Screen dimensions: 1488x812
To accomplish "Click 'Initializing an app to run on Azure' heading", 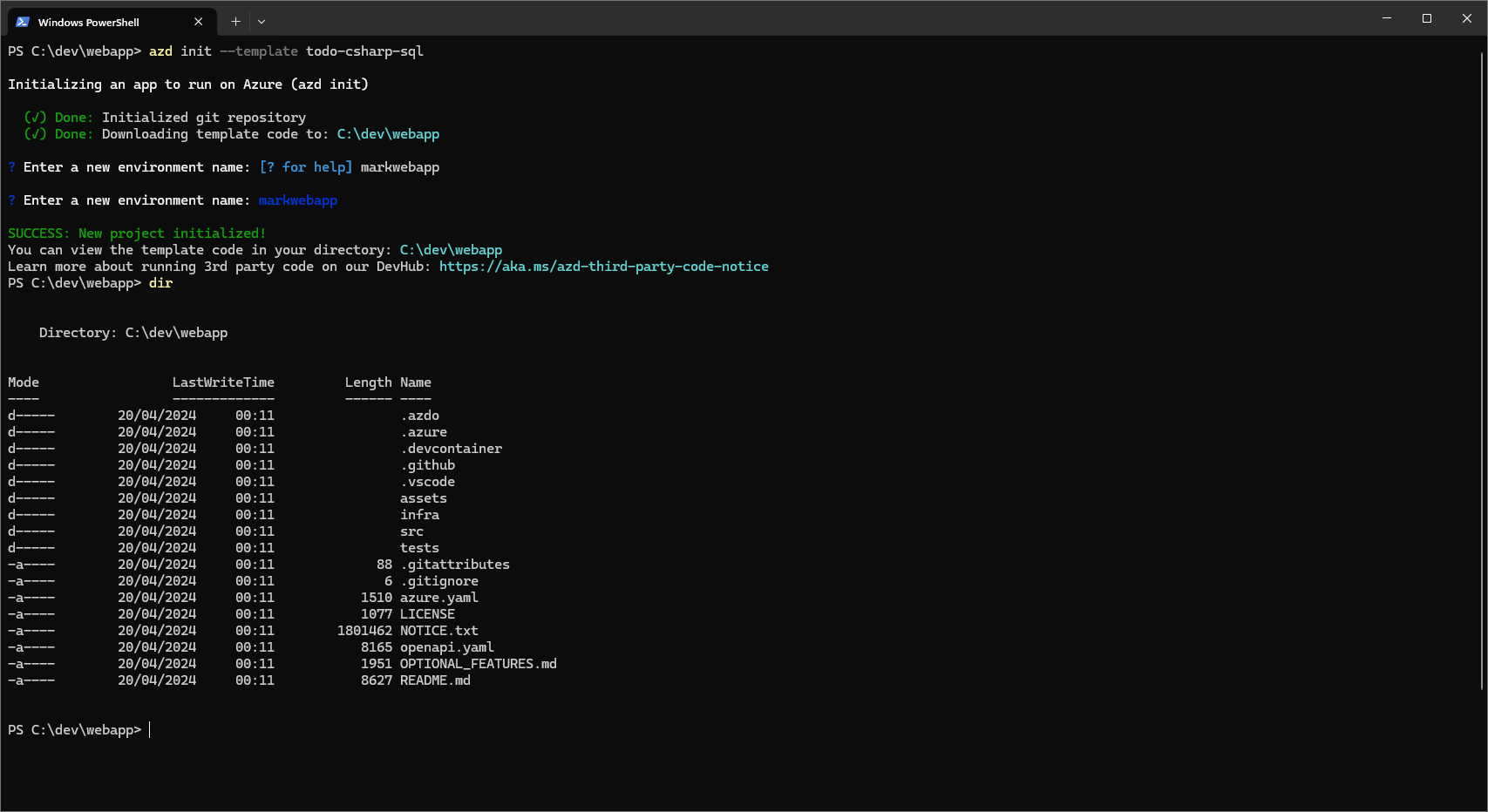I will [x=188, y=85].
